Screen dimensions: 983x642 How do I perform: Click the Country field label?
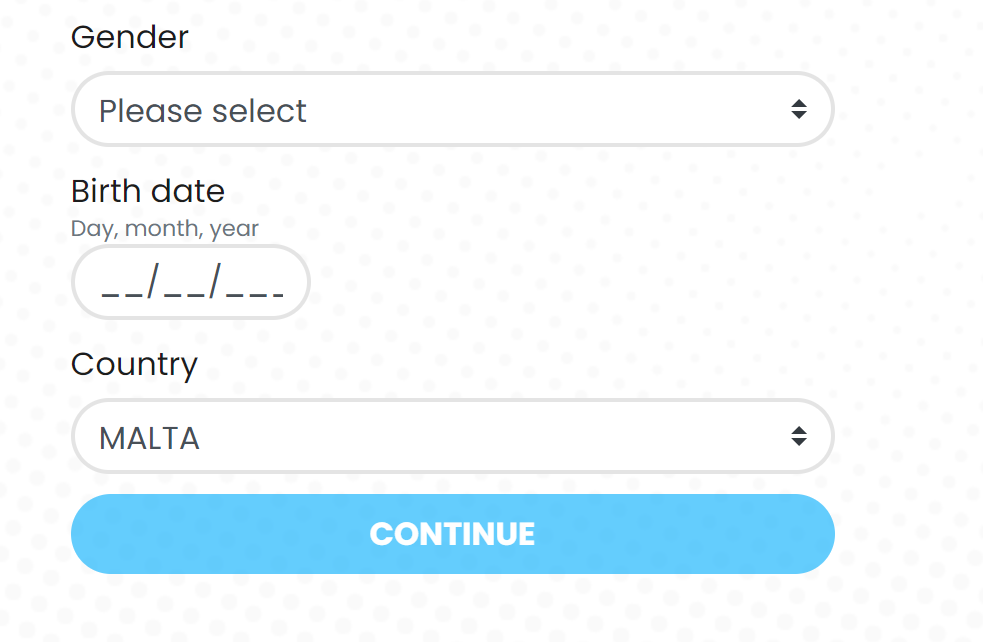point(134,365)
